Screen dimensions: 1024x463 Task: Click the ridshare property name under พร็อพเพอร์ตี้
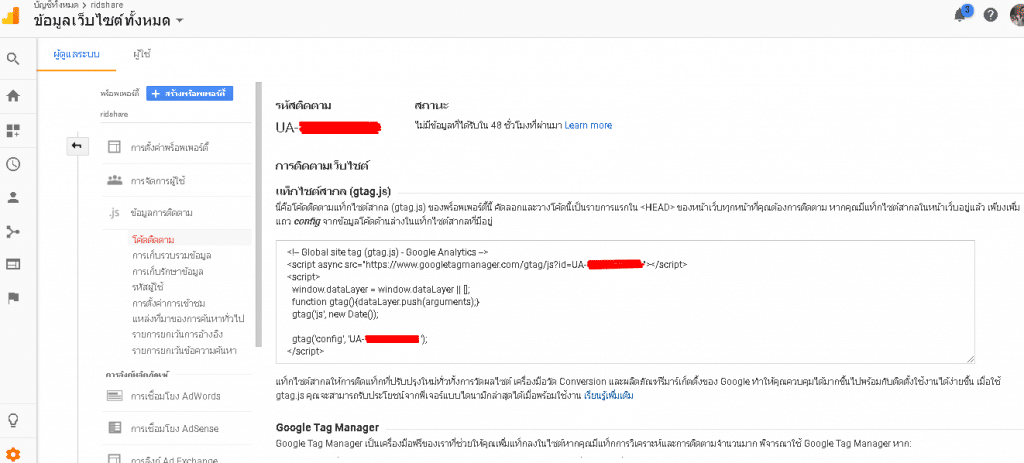coord(114,114)
